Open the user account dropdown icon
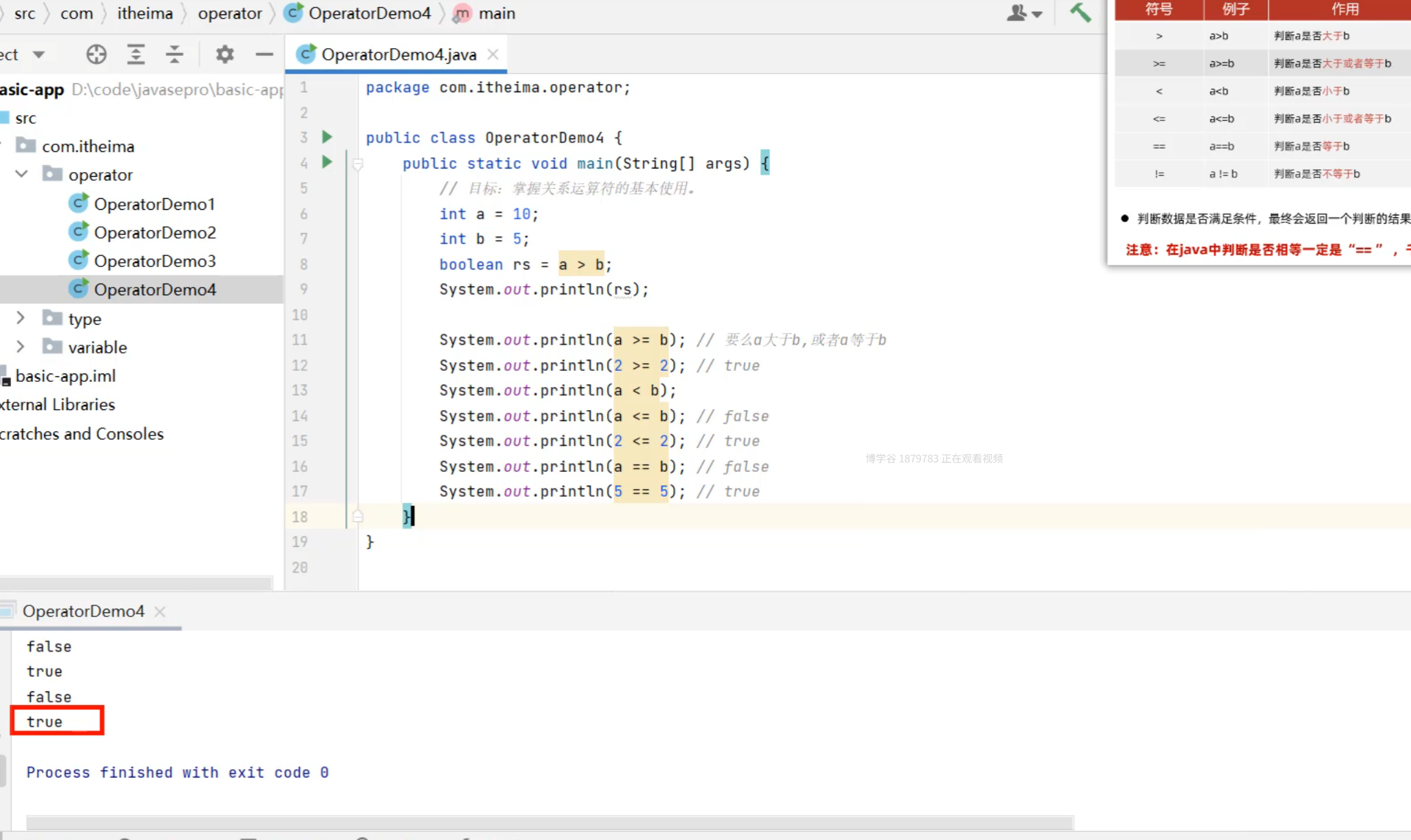 (x=1023, y=13)
